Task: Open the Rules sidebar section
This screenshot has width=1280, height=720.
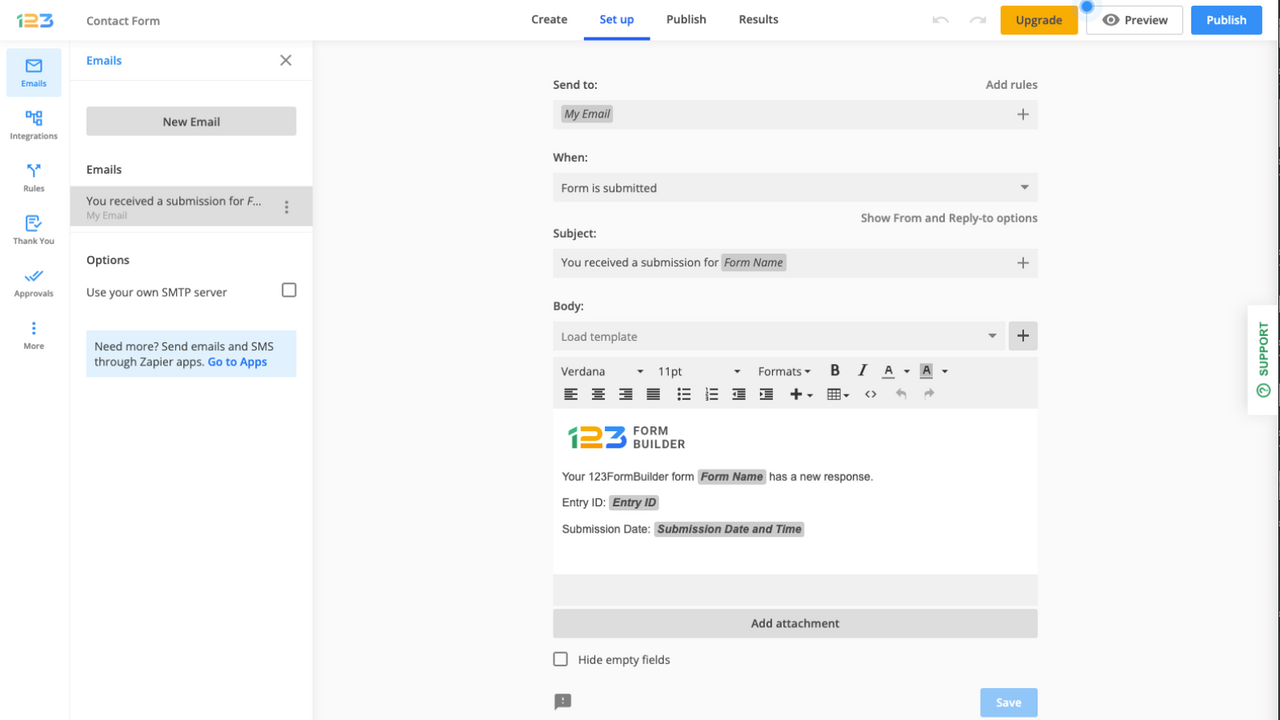Action: [34, 178]
